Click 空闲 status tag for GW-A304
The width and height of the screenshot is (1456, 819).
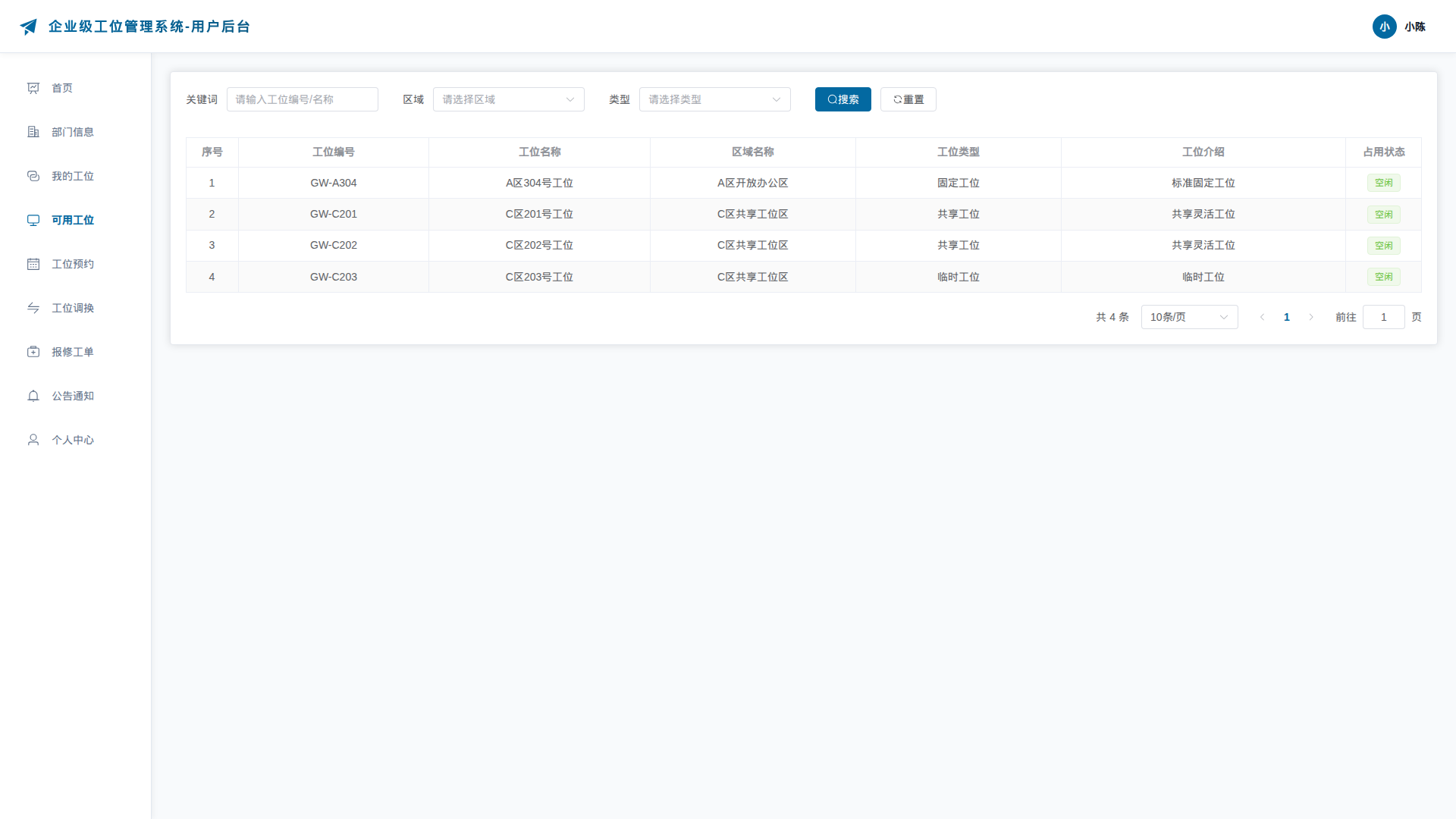pyautogui.click(x=1384, y=183)
